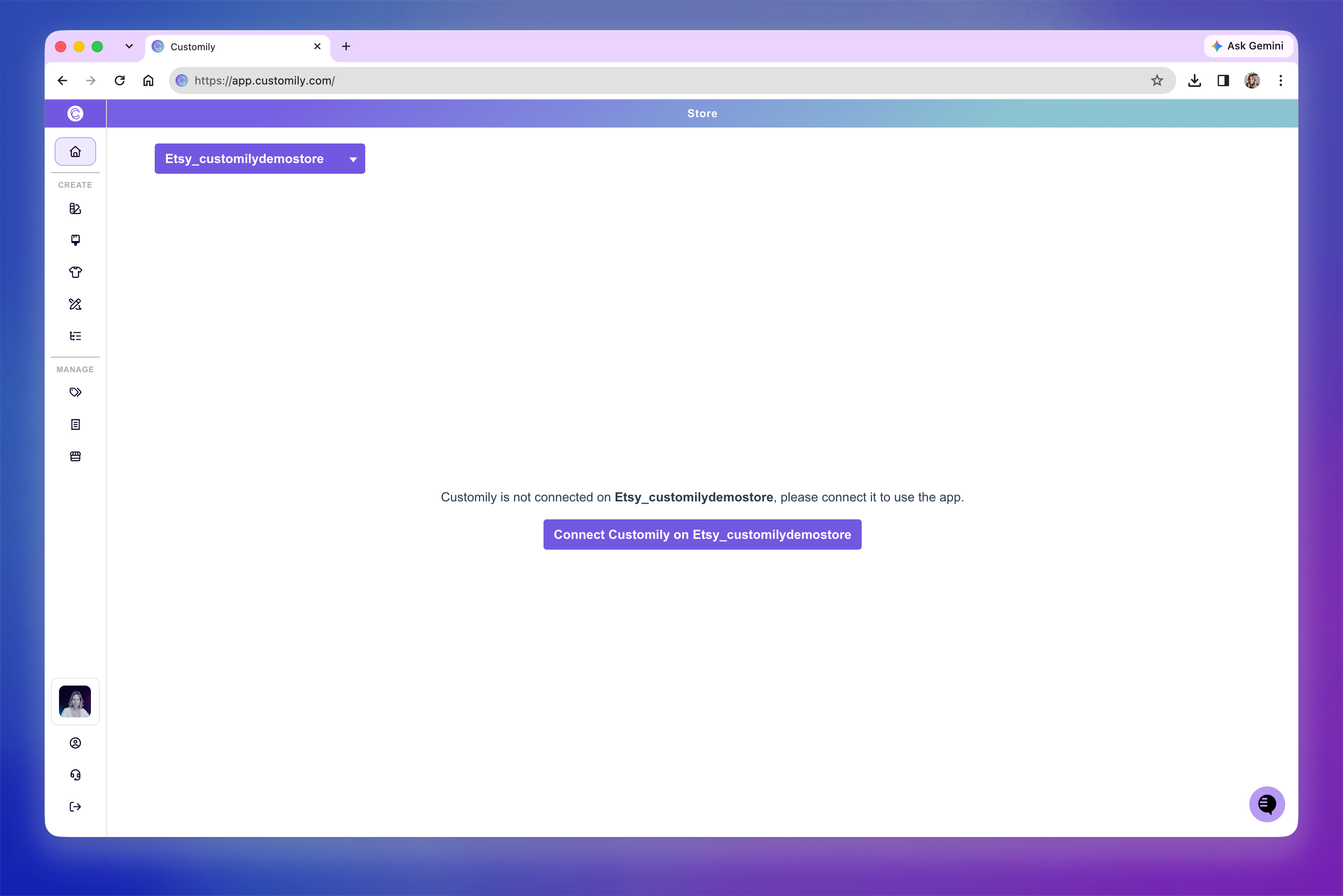Open the option sets list icon

click(75, 336)
